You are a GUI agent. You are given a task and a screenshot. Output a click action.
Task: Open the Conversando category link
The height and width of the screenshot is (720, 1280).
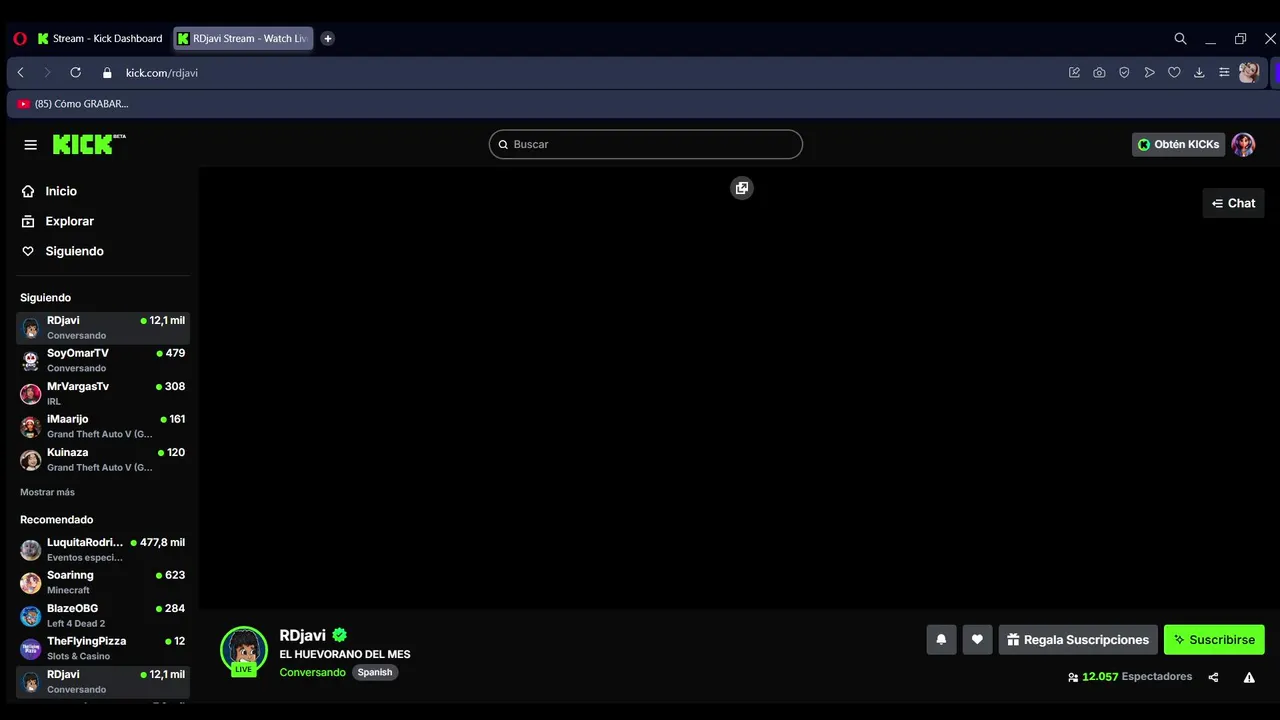click(x=313, y=672)
